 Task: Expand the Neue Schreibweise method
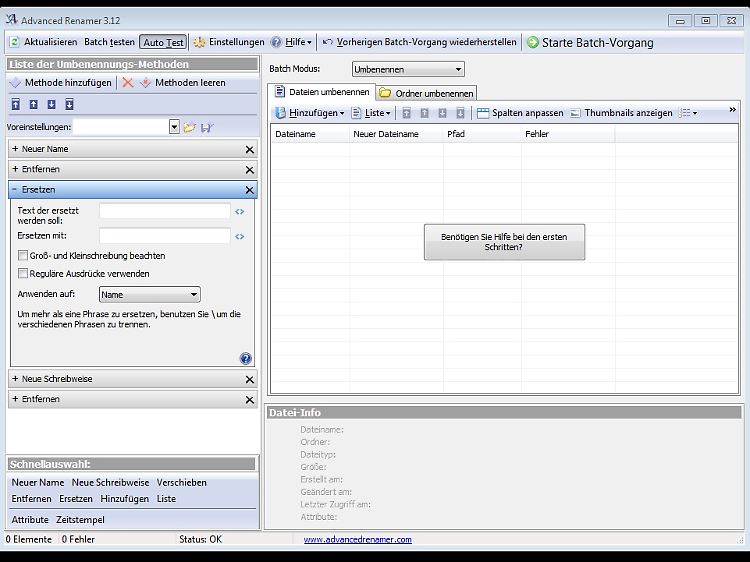15,380
